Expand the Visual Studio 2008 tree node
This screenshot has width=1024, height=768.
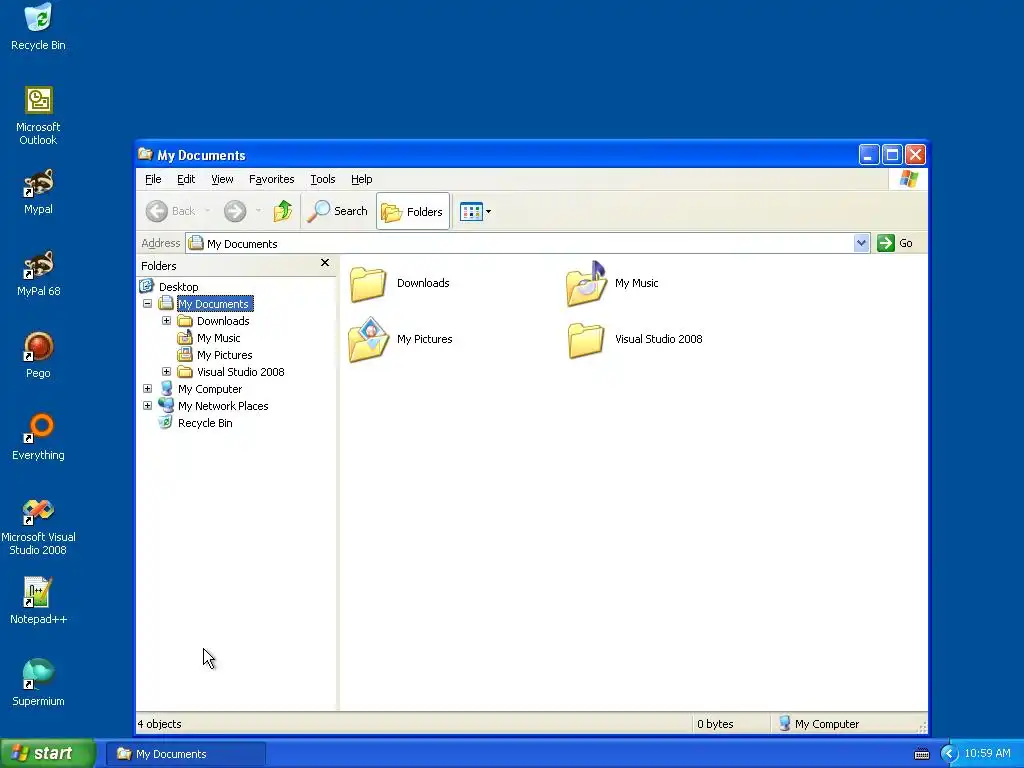pyautogui.click(x=167, y=372)
